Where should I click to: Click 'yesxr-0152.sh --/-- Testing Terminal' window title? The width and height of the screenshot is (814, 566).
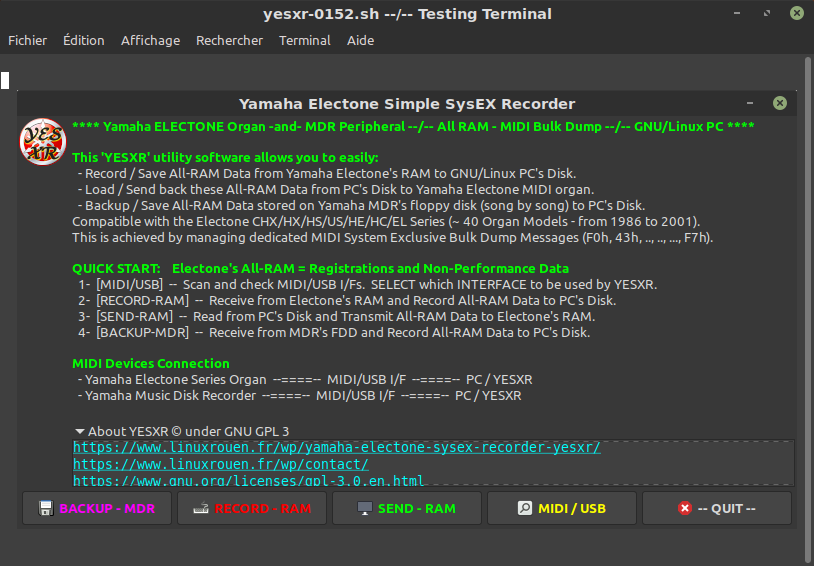tap(407, 14)
